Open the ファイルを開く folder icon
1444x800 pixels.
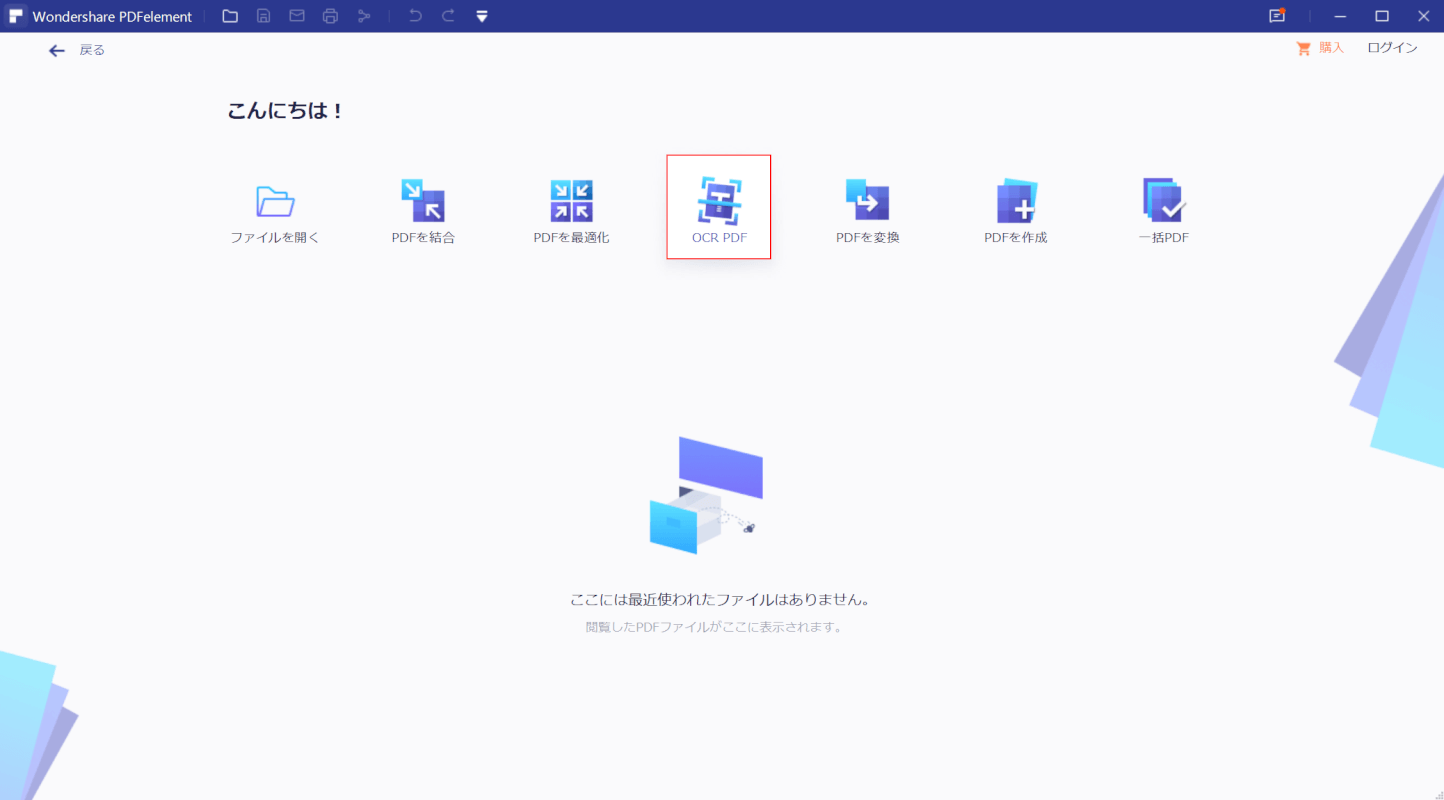point(275,203)
